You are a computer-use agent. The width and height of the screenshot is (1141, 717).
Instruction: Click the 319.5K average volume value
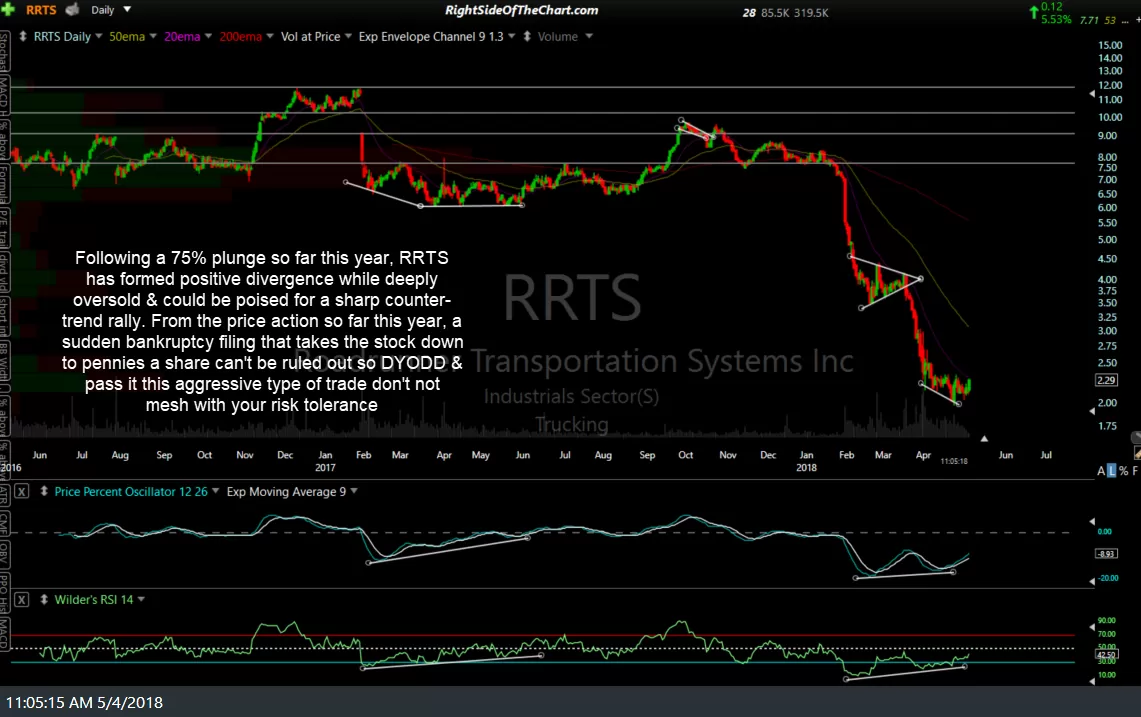click(811, 13)
